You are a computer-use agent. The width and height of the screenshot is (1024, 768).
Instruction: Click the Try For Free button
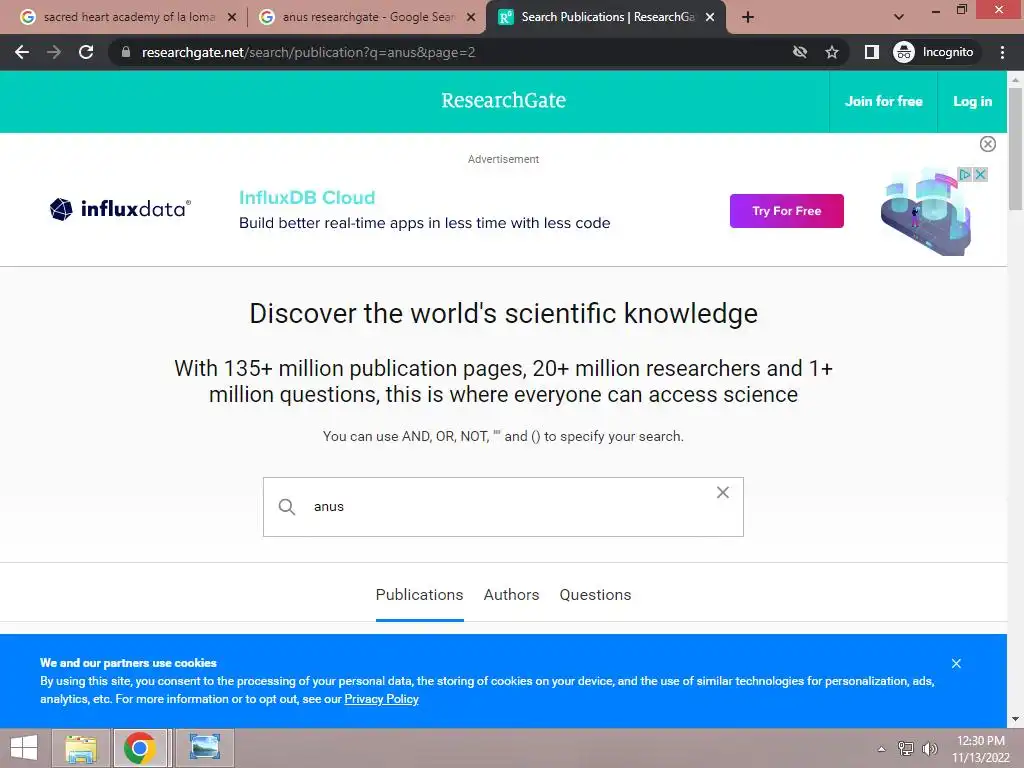pyautogui.click(x=786, y=211)
